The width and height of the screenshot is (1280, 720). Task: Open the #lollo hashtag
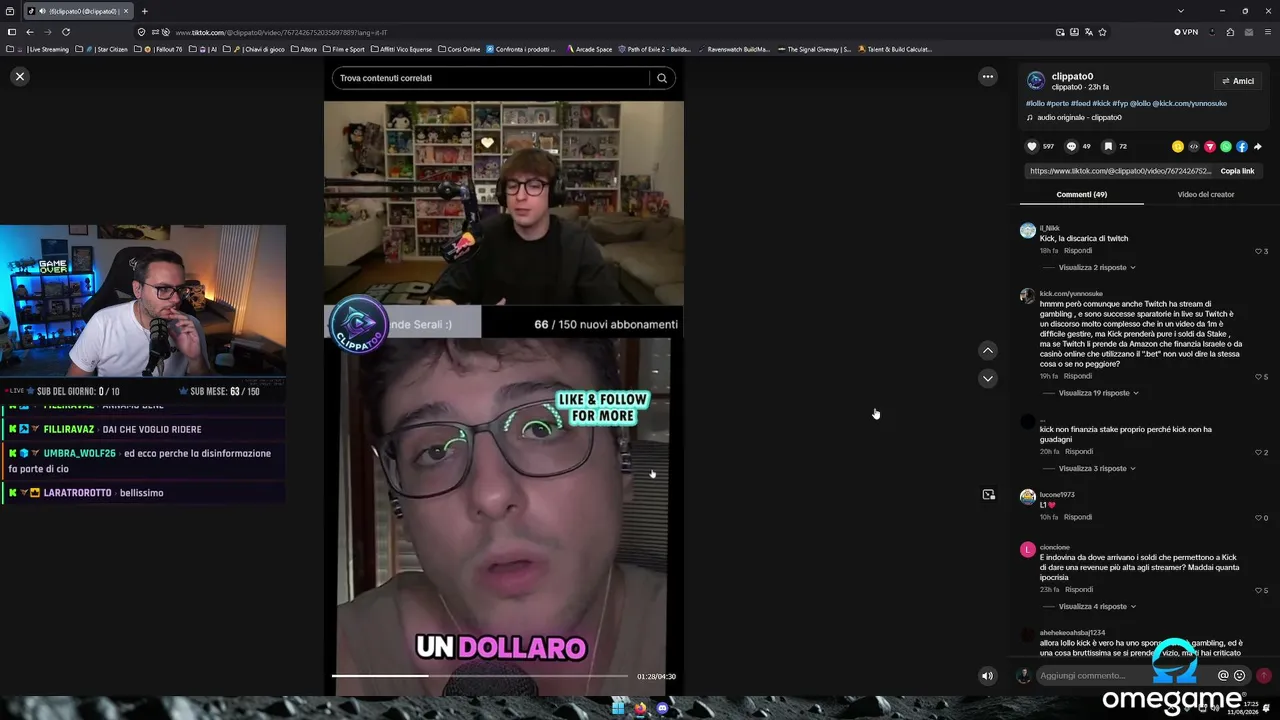point(1036,103)
